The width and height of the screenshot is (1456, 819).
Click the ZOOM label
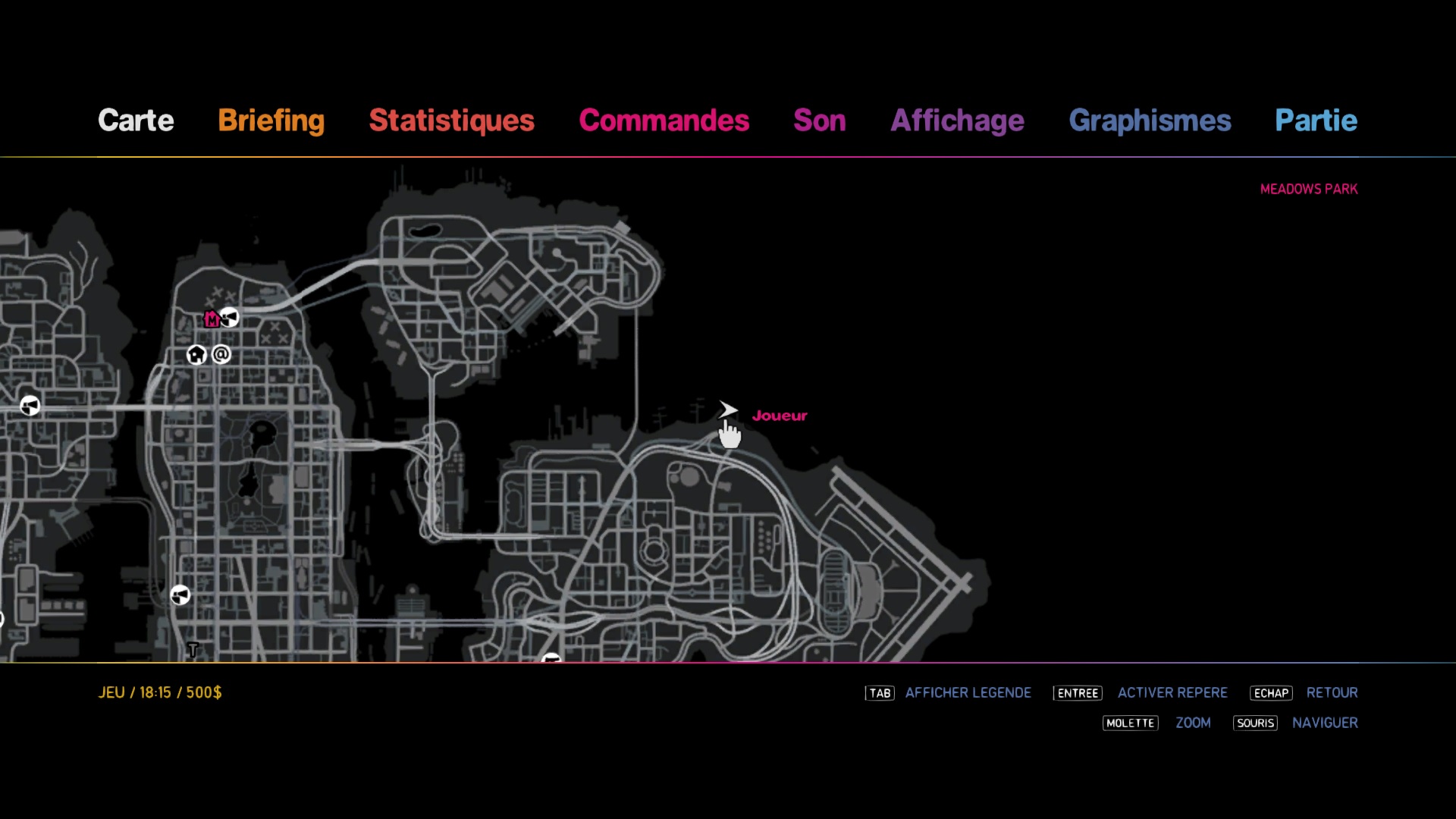[1193, 723]
